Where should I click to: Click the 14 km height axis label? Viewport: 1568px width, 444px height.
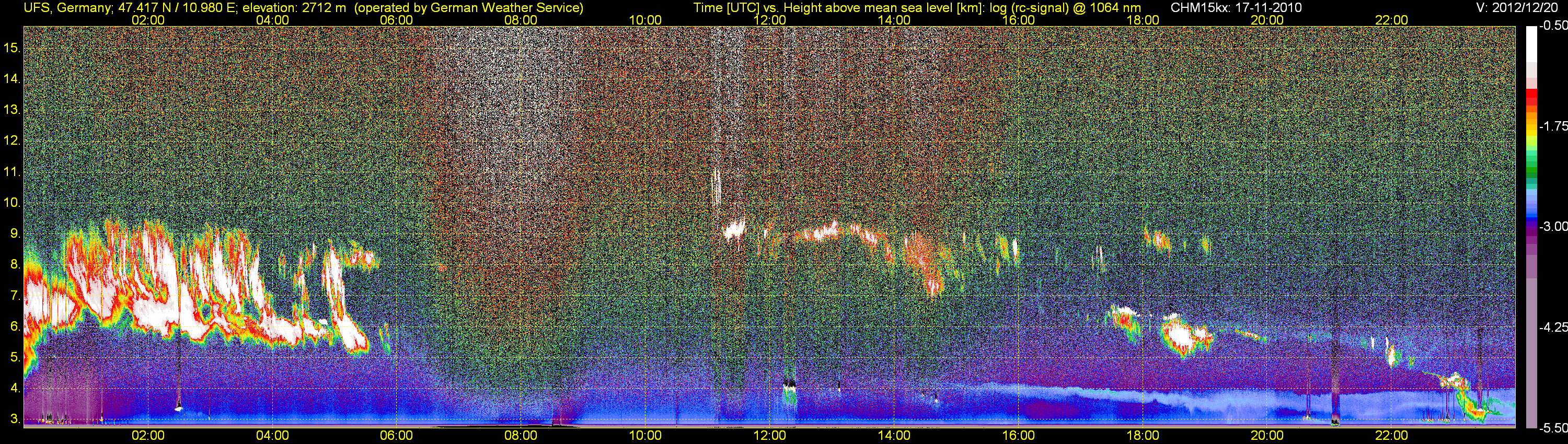click(x=12, y=78)
